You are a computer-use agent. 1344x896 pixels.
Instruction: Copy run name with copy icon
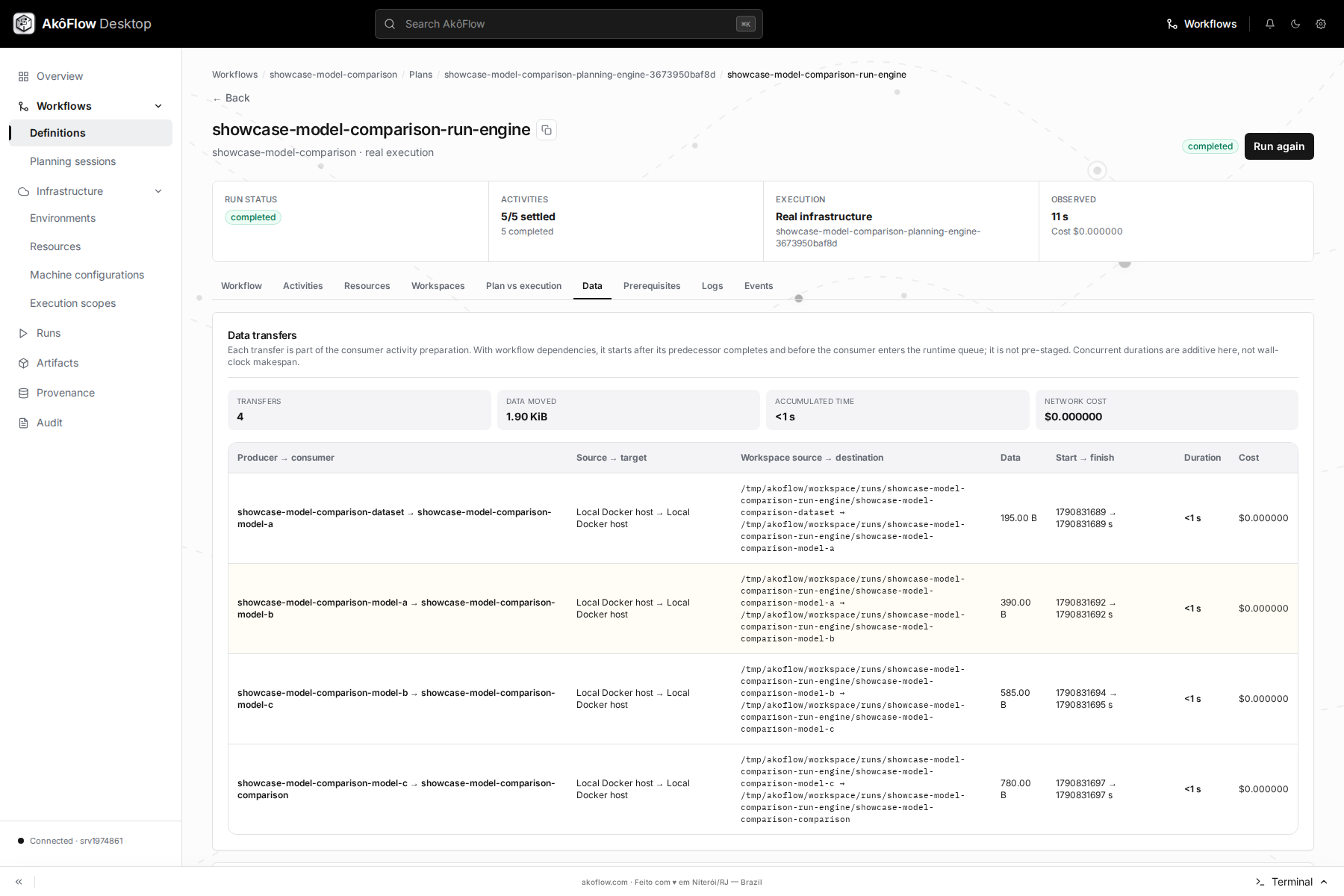[547, 130]
